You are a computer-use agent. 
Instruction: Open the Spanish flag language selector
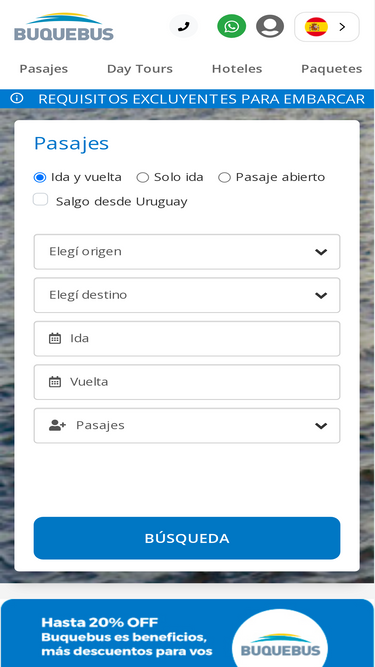tap(327, 27)
